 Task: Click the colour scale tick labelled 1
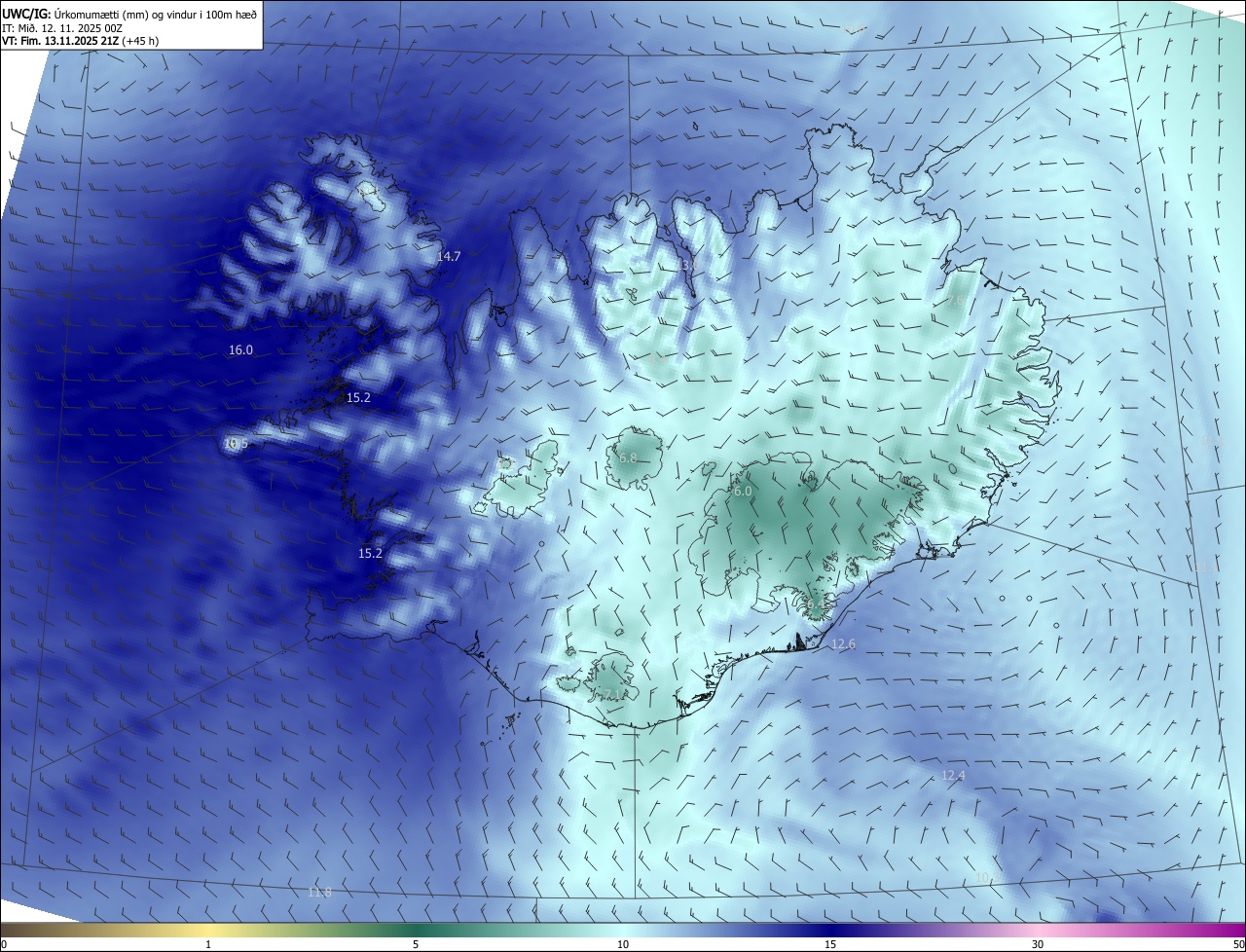click(208, 944)
